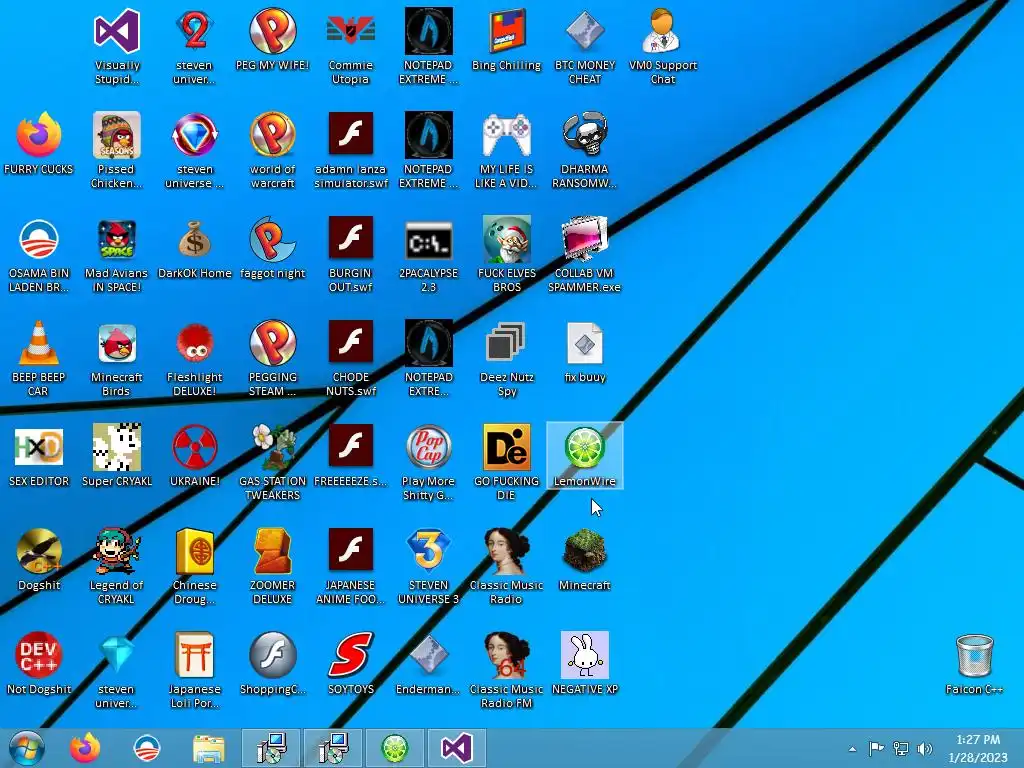Open Dogshit eagle C++ icon
1024x768 pixels.
click(x=39, y=560)
